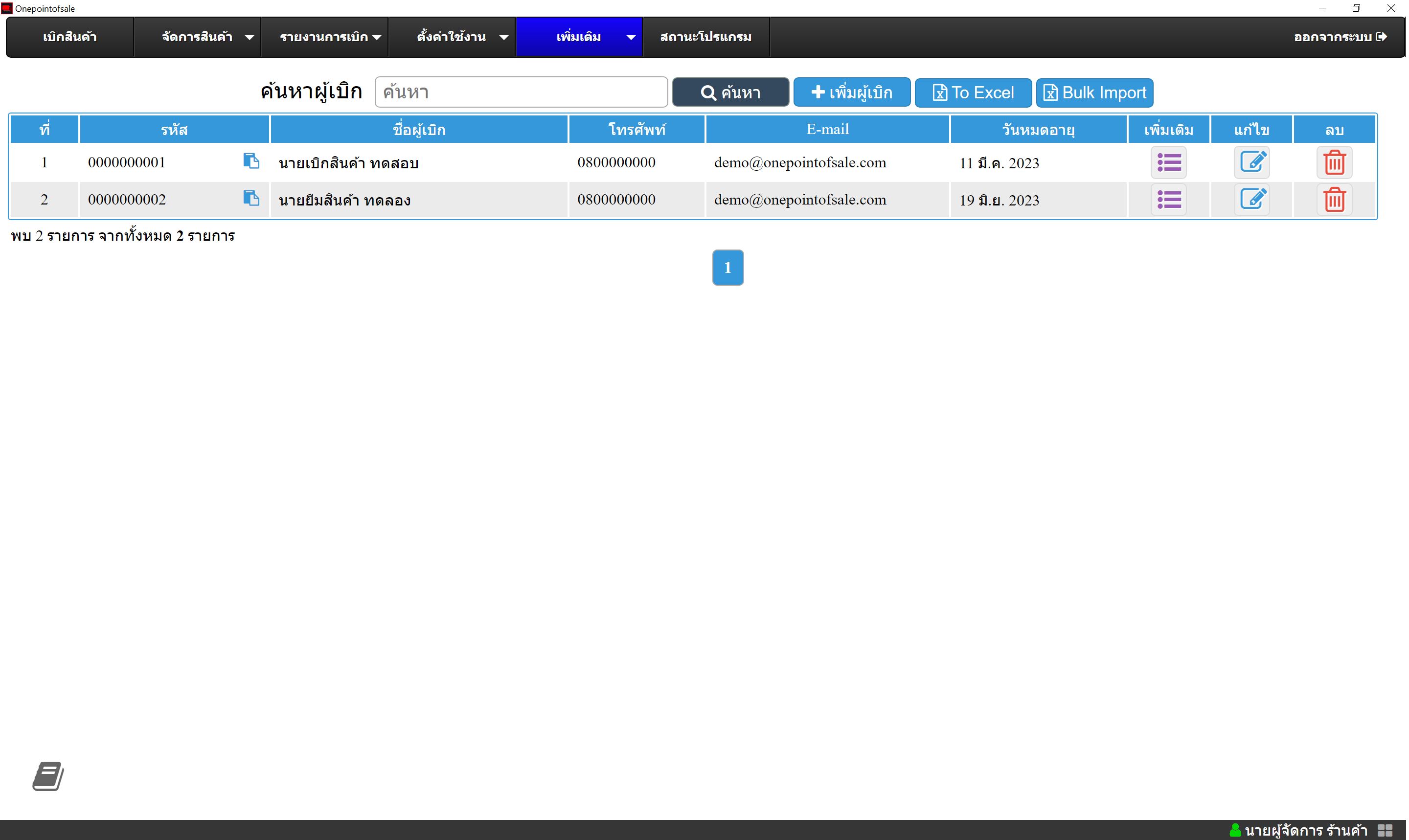Open more details for นายเบิกสินค้า ทดสอบ
This screenshot has width=1409, height=840.
click(1168, 163)
